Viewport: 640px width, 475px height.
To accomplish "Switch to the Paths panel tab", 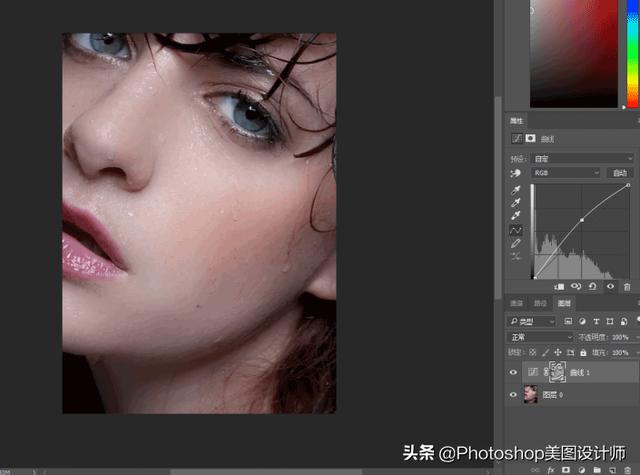I will pos(540,303).
